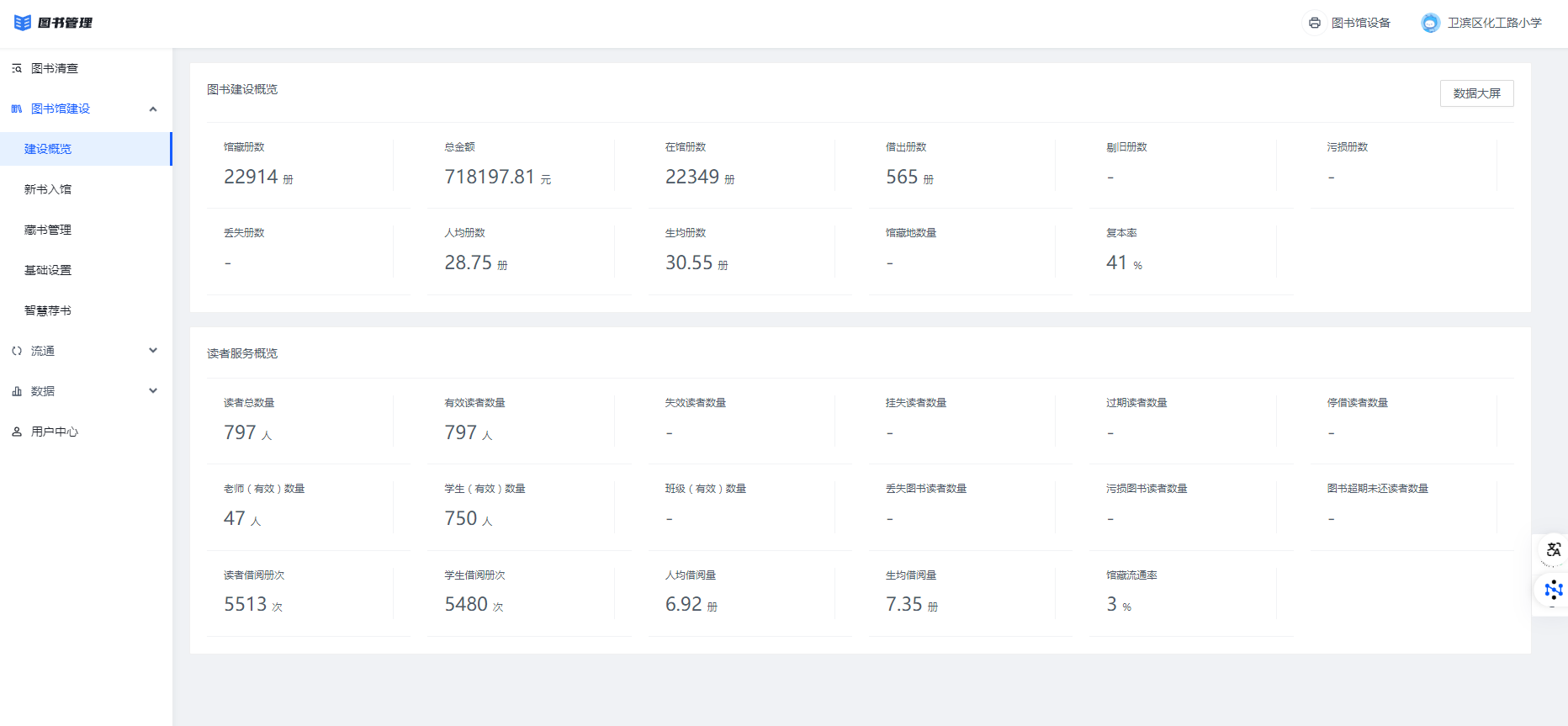Click the printer icon beside 图书馆设备
The width and height of the screenshot is (1568, 726).
pos(1314,23)
